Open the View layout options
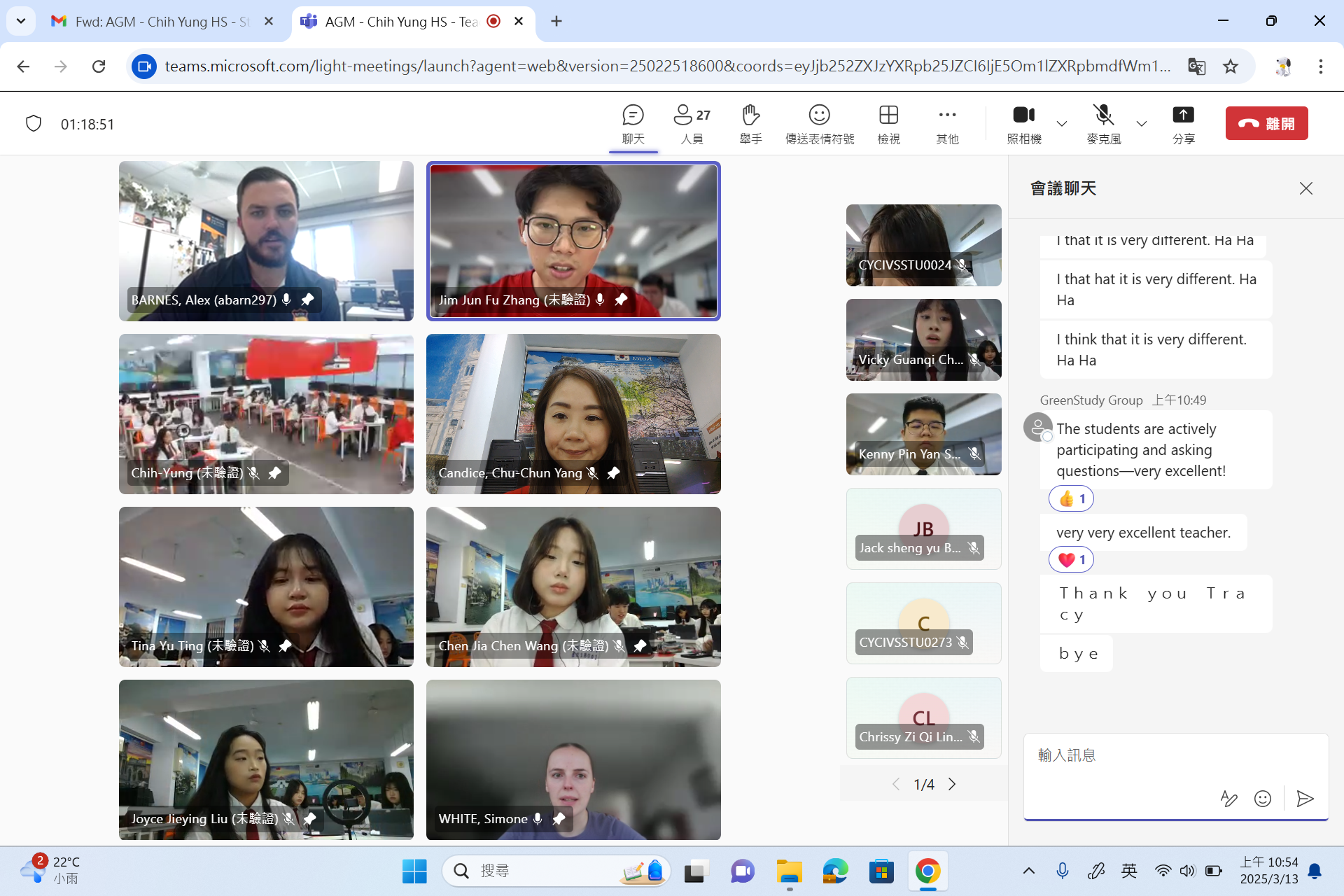1344x896 pixels. coord(888,124)
